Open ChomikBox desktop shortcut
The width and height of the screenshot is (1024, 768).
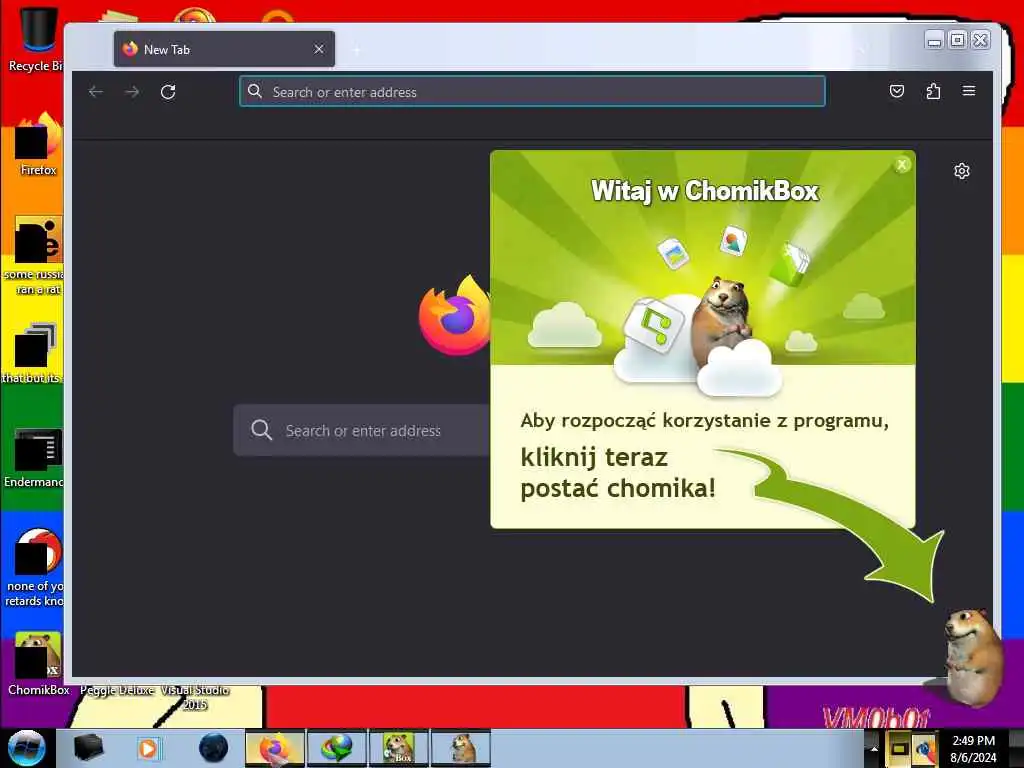pos(39,663)
